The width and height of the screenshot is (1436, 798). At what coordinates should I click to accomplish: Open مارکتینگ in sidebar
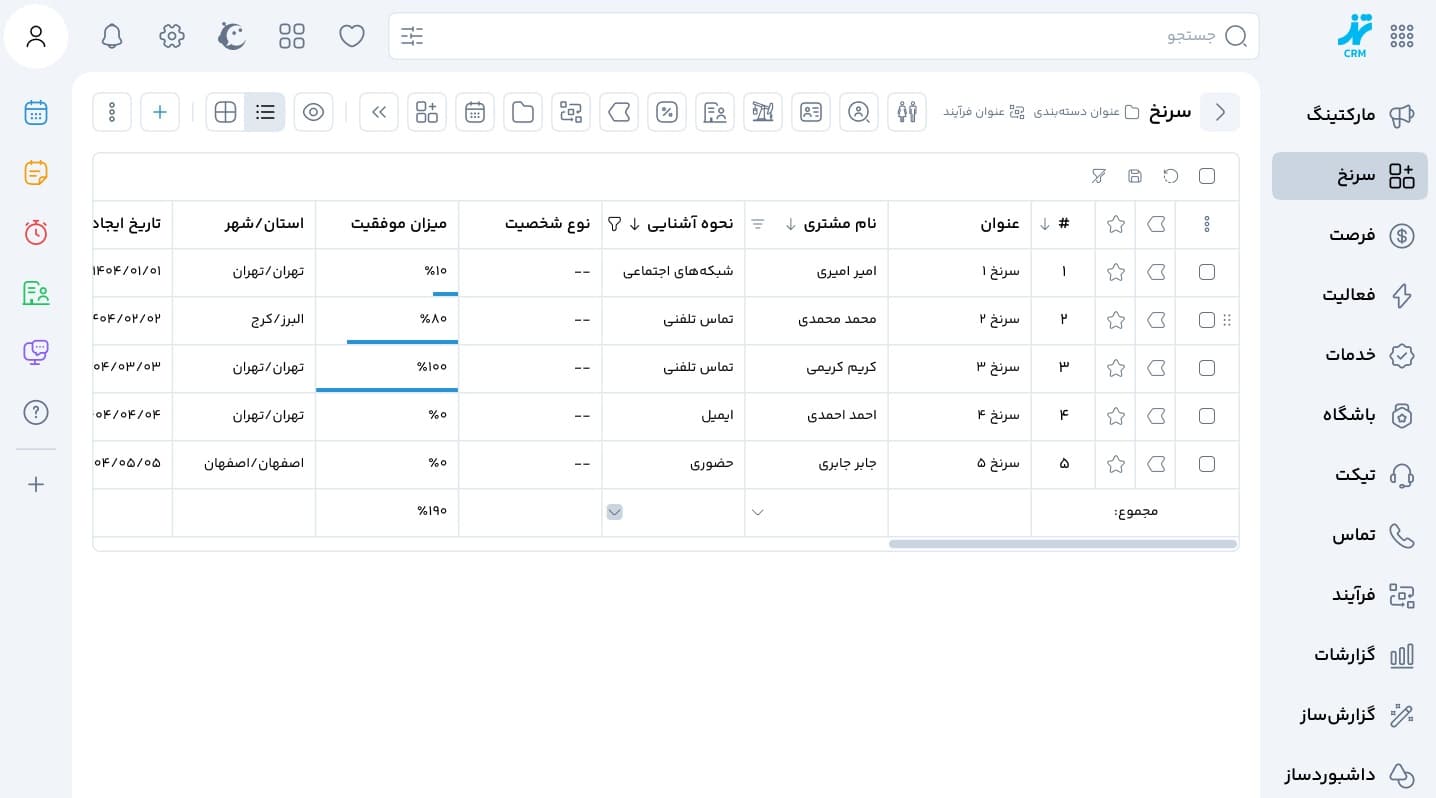point(1350,115)
